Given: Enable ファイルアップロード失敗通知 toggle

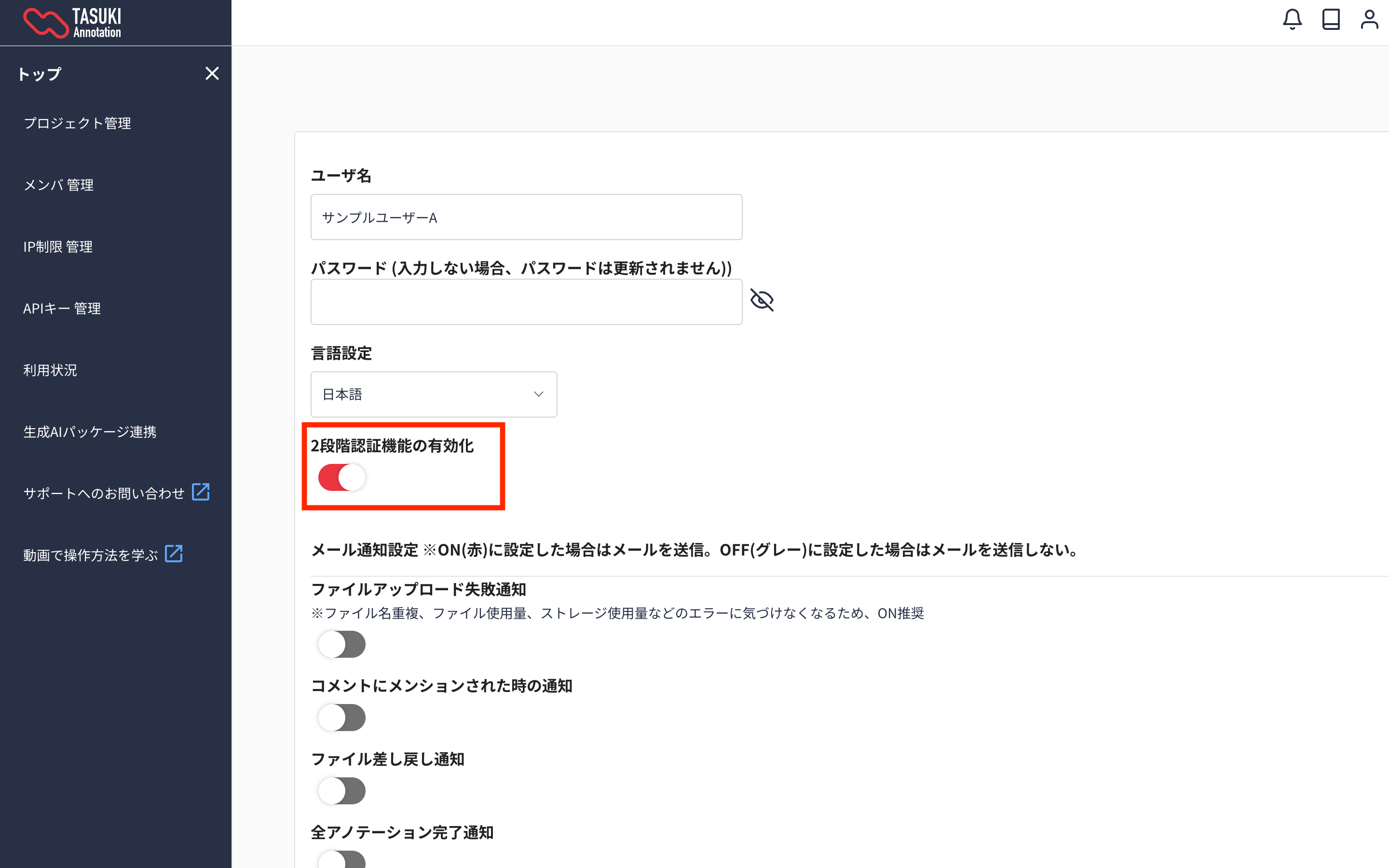Looking at the screenshot, I should pyautogui.click(x=341, y=644).
